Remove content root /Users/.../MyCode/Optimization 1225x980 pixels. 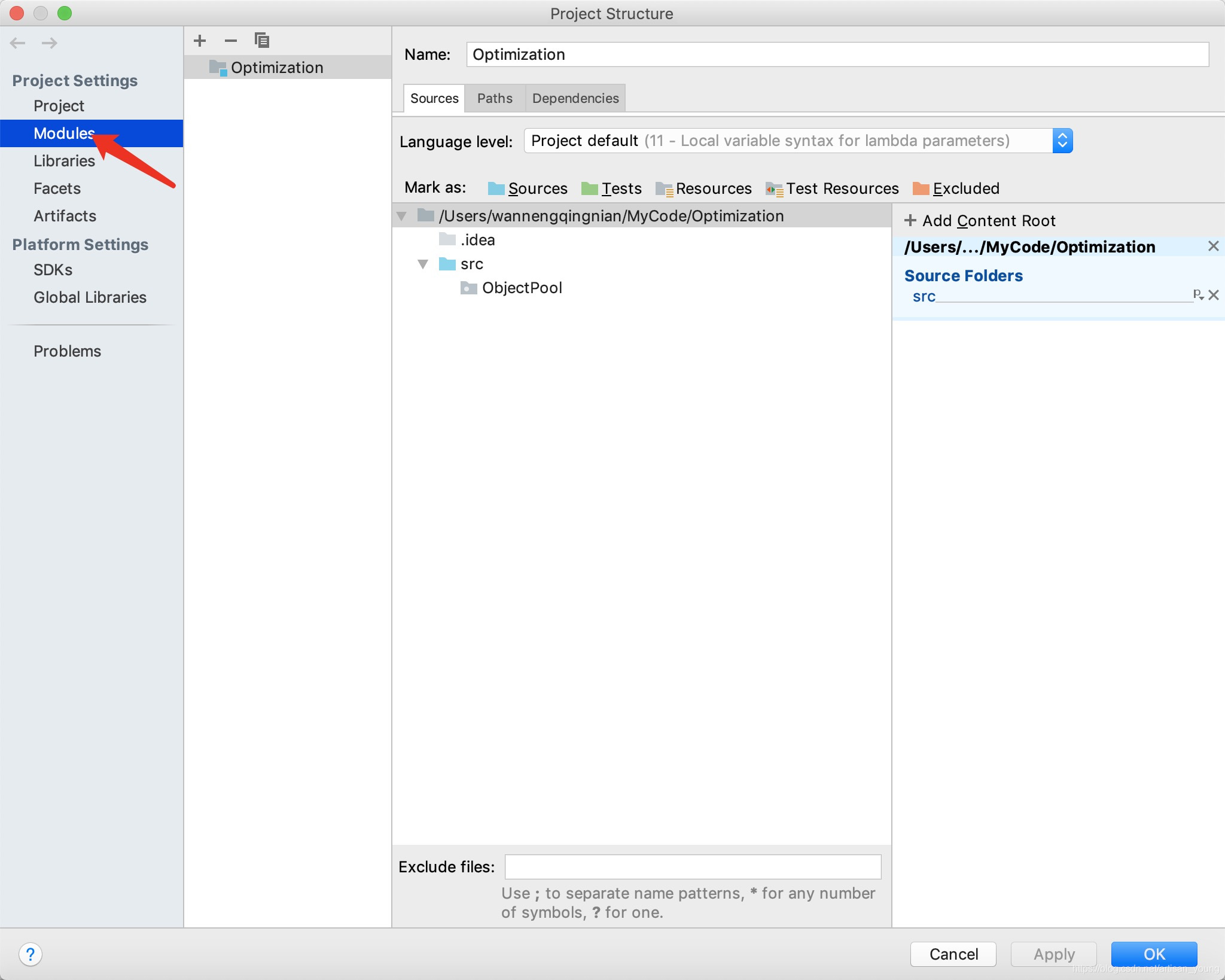[x=1213, y=246]
